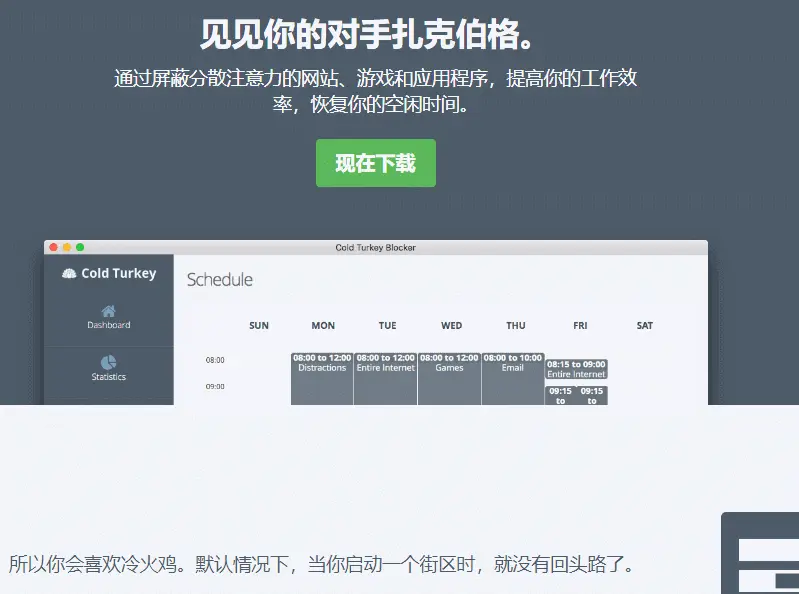
Task: Click the red close window dot
Action: click(x=54, y=247)
